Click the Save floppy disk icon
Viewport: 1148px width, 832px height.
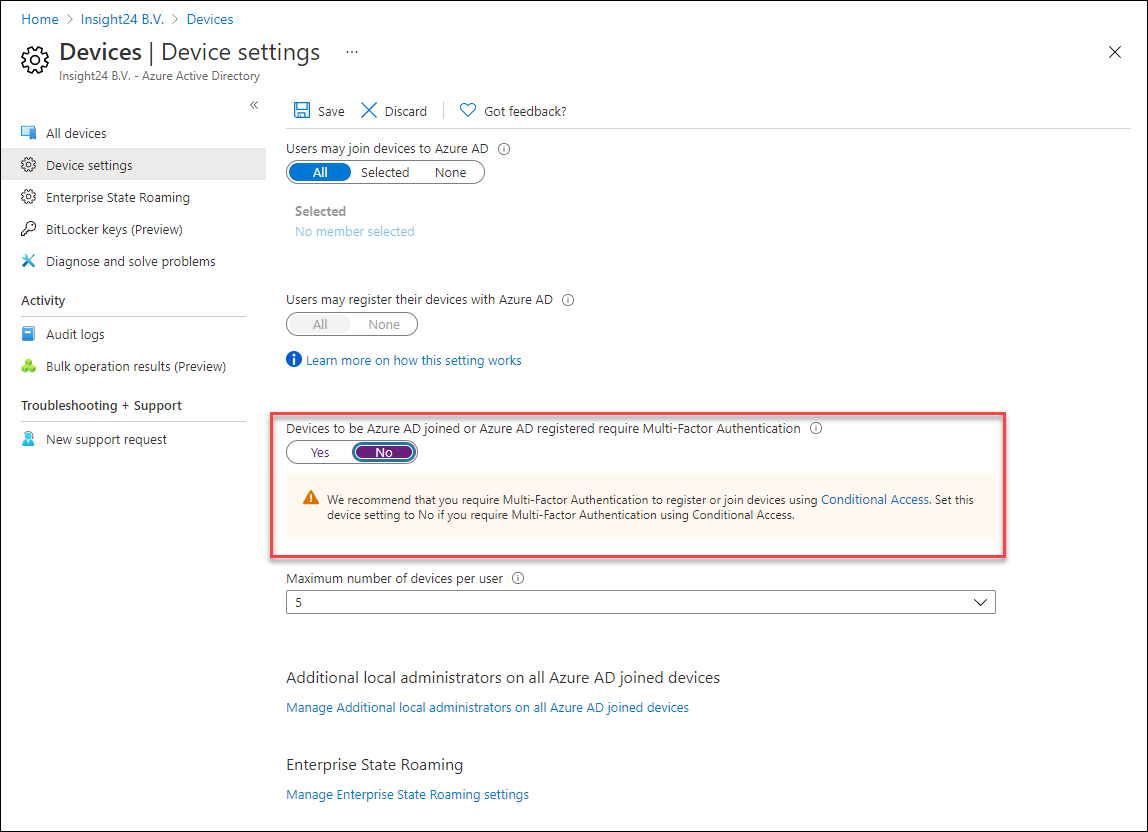[302, 111]
